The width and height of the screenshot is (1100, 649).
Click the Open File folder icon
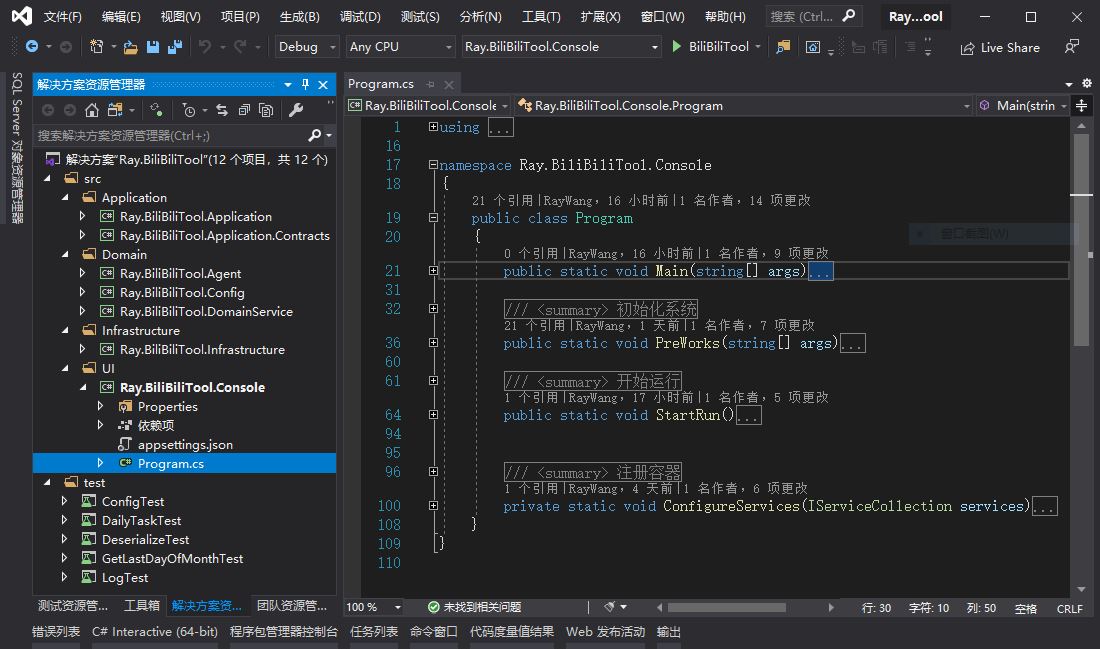click(130, 47)
